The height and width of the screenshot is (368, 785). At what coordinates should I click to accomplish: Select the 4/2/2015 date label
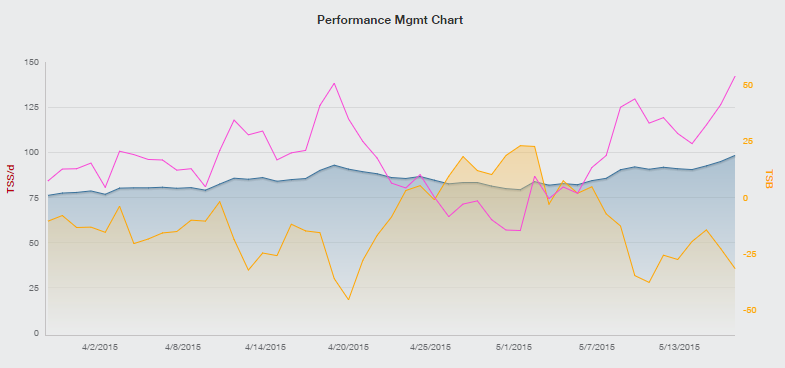100,347
